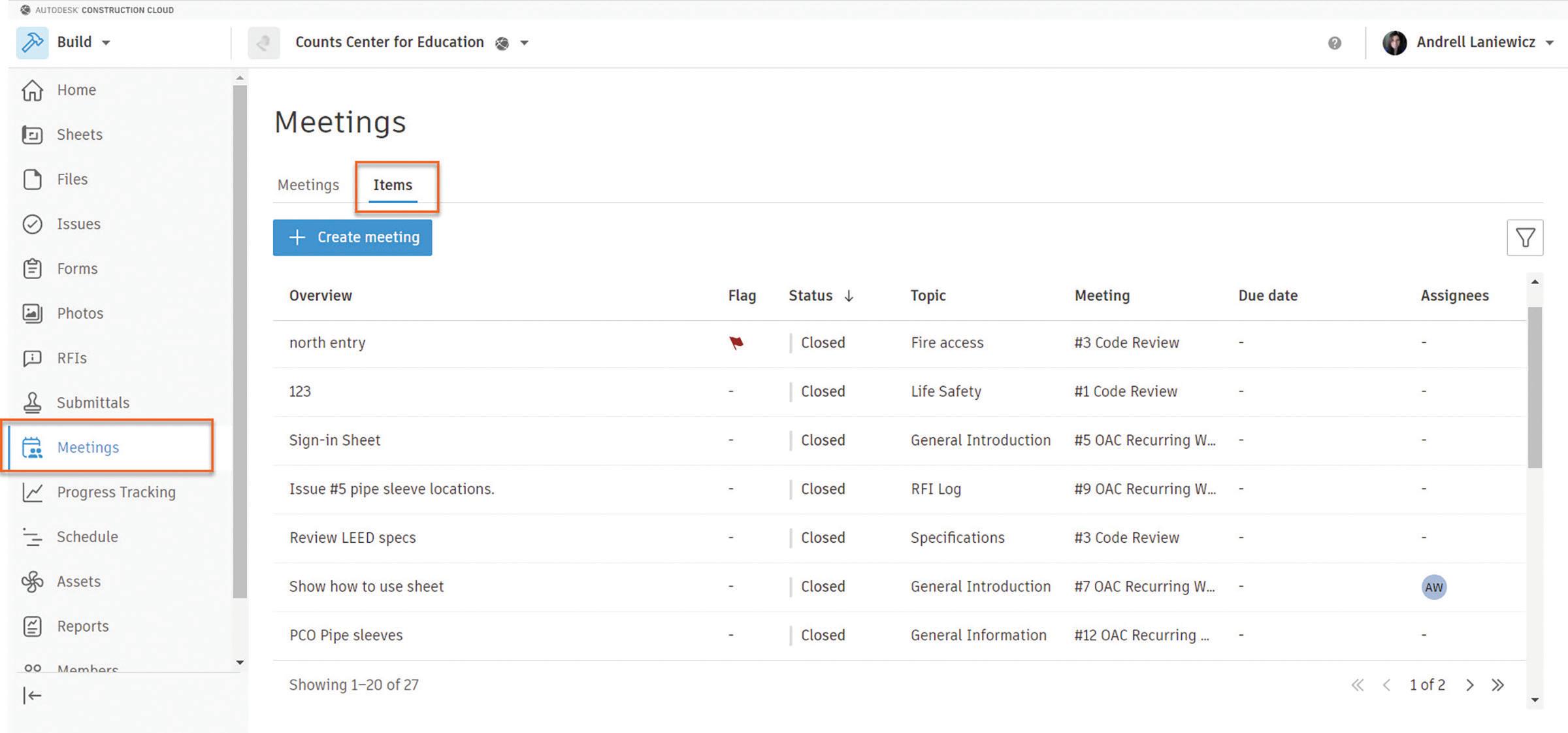Click #5 OAC Recurring meeting cell
1568x733 pixels.
1145,441
